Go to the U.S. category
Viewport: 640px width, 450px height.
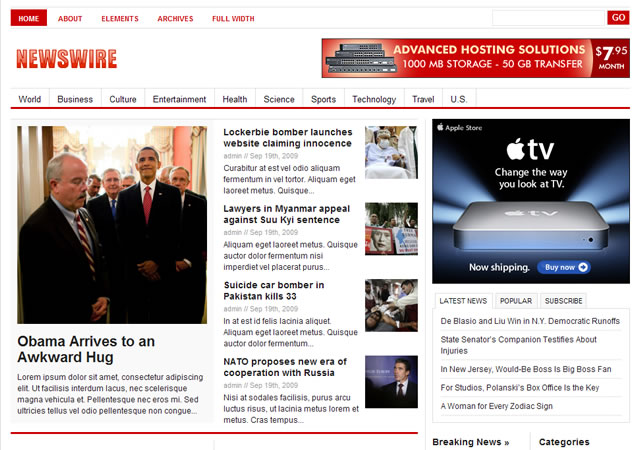point(459,99)
